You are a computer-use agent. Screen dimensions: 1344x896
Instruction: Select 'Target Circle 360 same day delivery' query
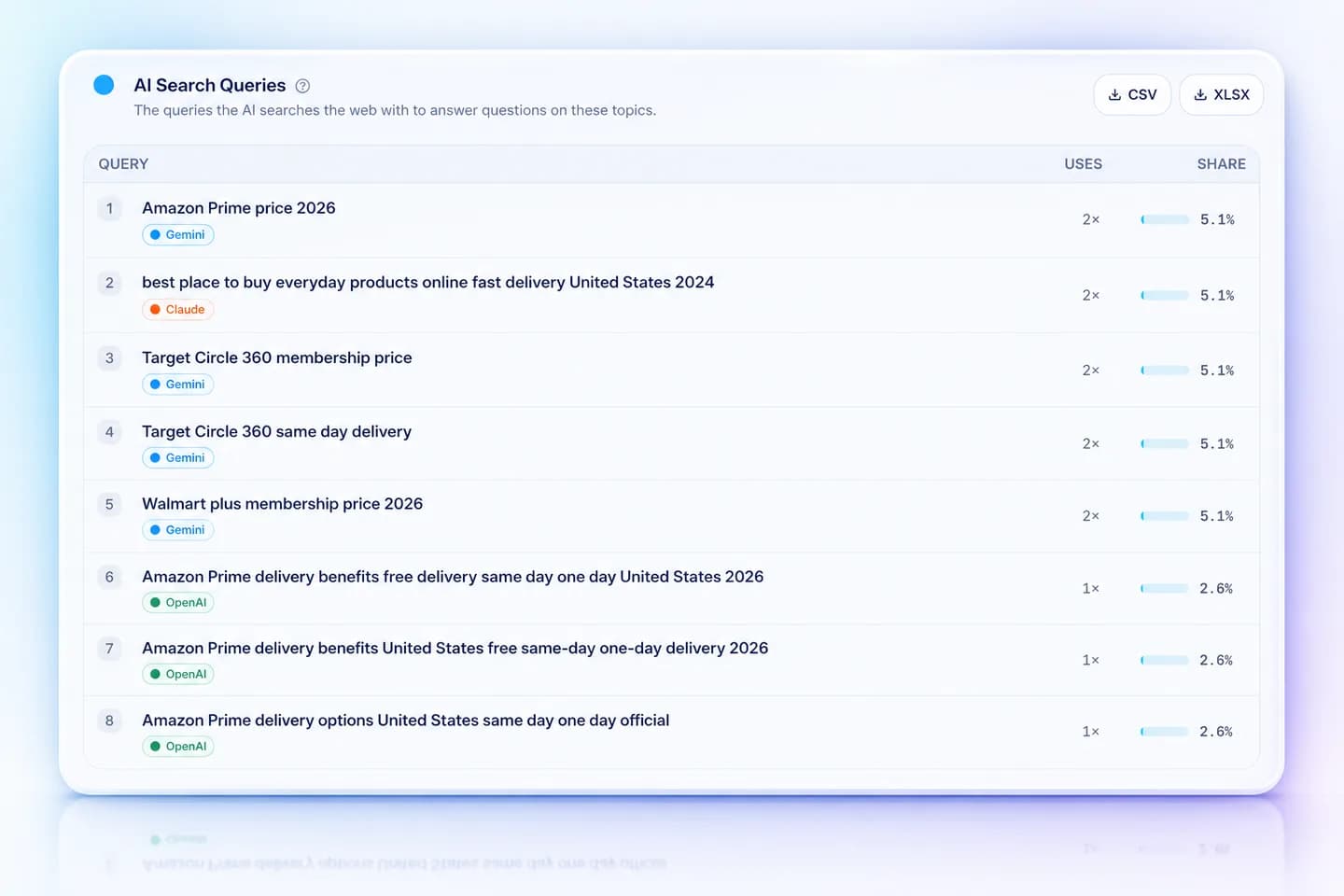click(x=276, y=431)
